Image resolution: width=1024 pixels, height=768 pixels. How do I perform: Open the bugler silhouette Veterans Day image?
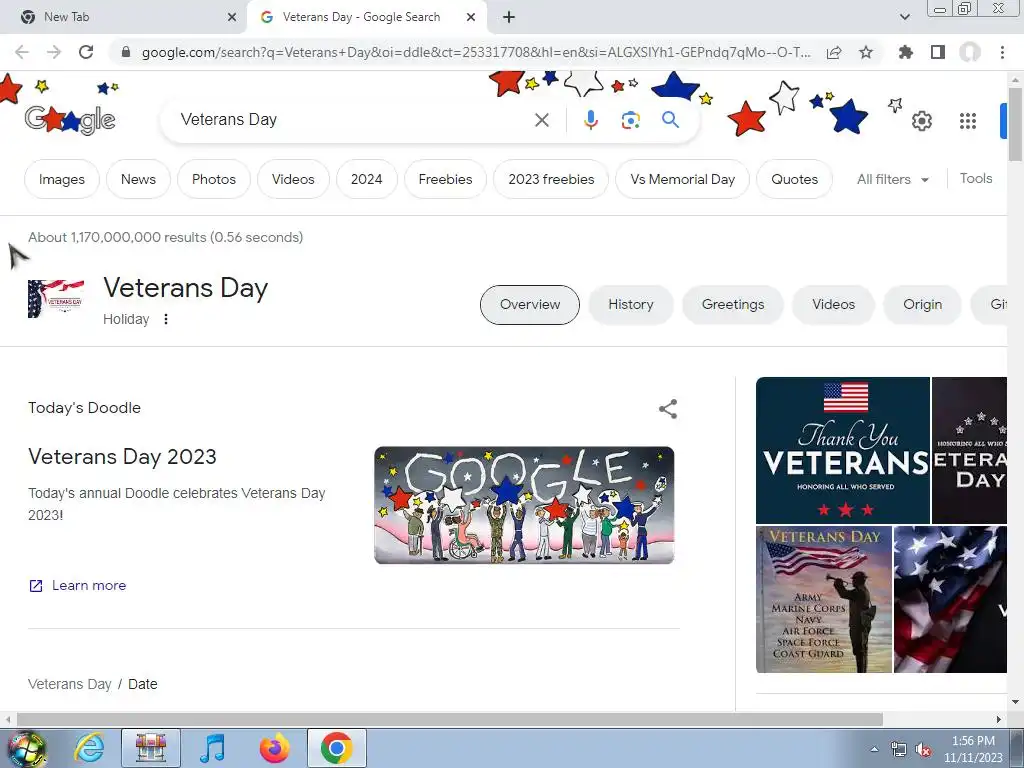(x=824, y=599)
